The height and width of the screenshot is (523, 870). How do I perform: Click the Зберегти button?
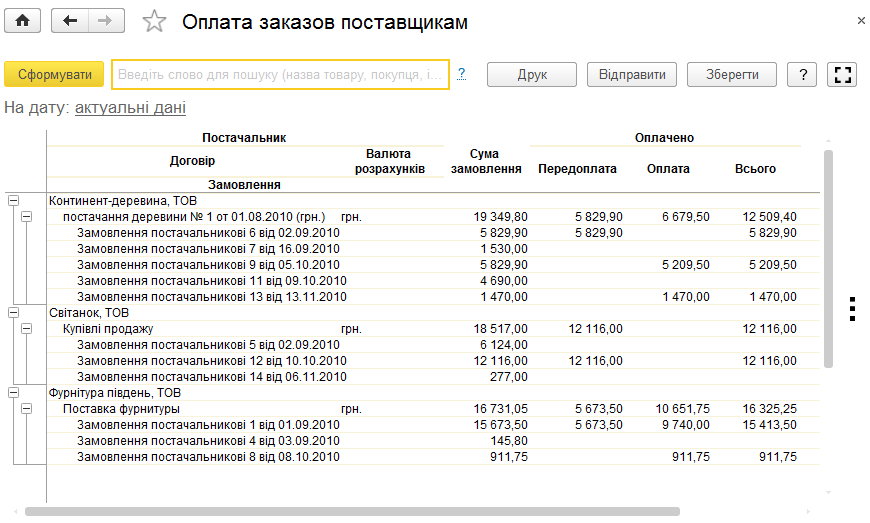tap(732, 74)
